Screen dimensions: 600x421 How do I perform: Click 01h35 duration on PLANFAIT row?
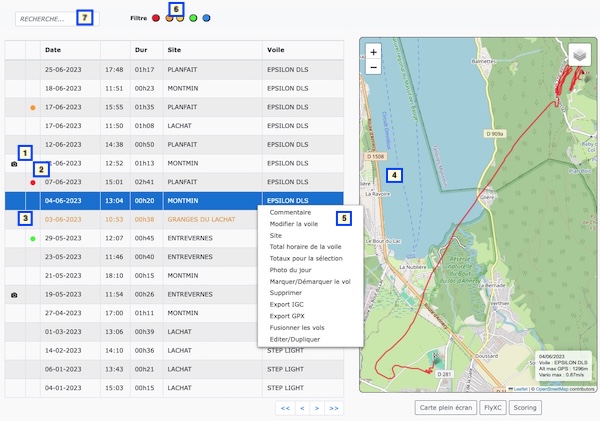click(147, 107)
